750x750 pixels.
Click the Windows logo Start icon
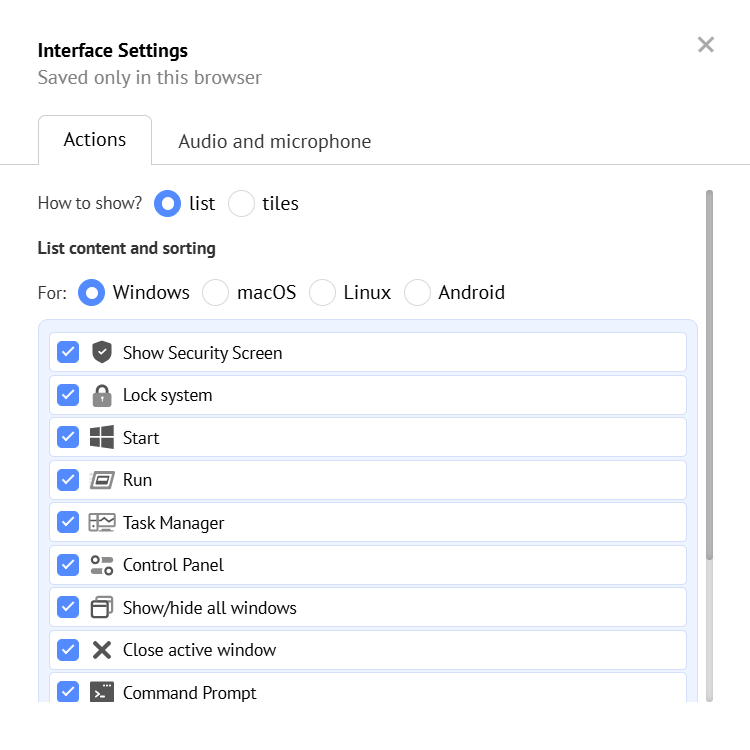[x=102, y=437]
